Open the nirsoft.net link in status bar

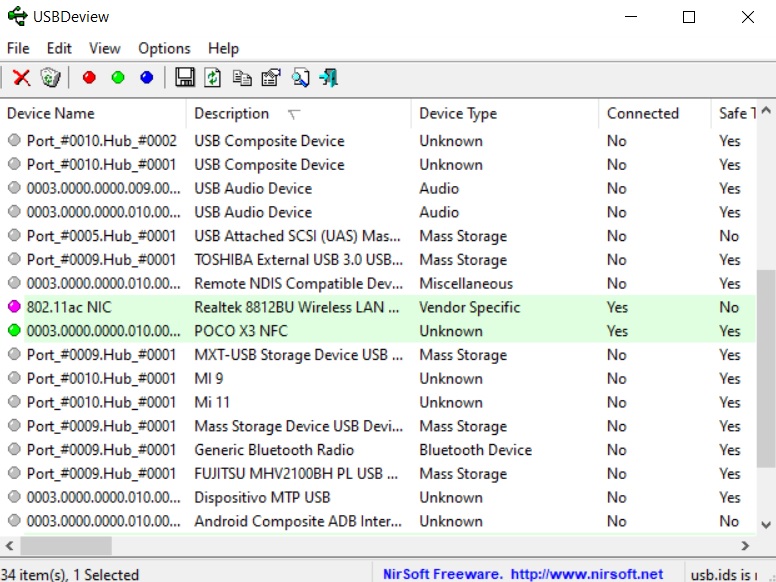tap(586, 574)
